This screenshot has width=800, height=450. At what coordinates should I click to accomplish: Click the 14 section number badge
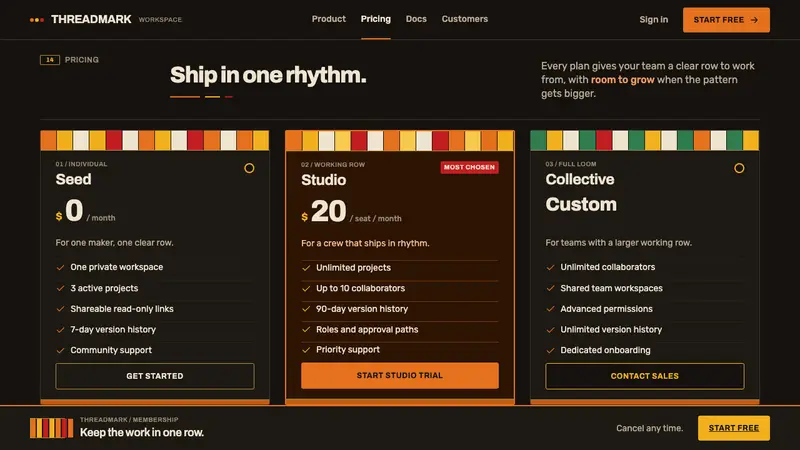click(x=49, y=60)
